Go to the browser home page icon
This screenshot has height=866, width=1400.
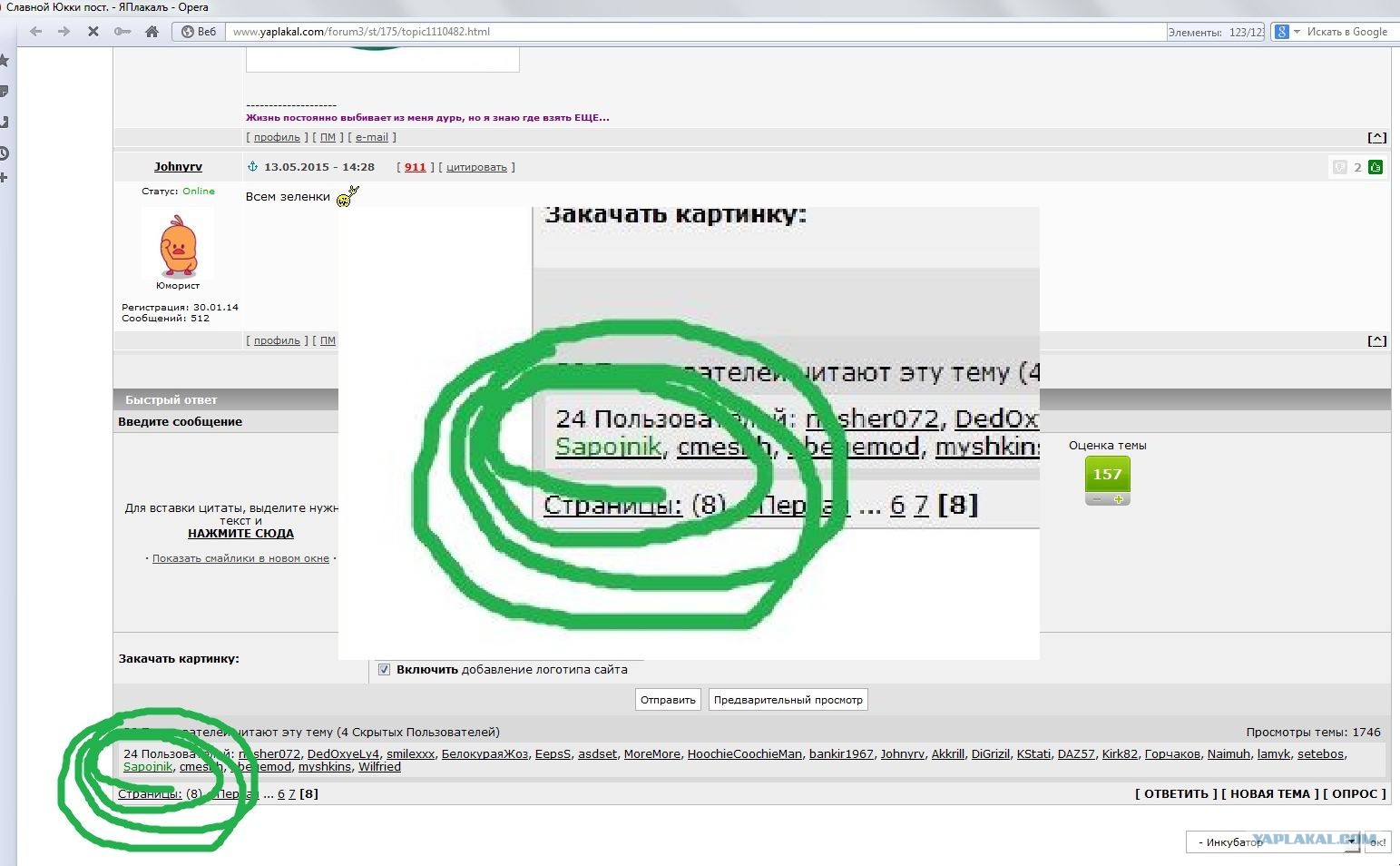point(152,32)
